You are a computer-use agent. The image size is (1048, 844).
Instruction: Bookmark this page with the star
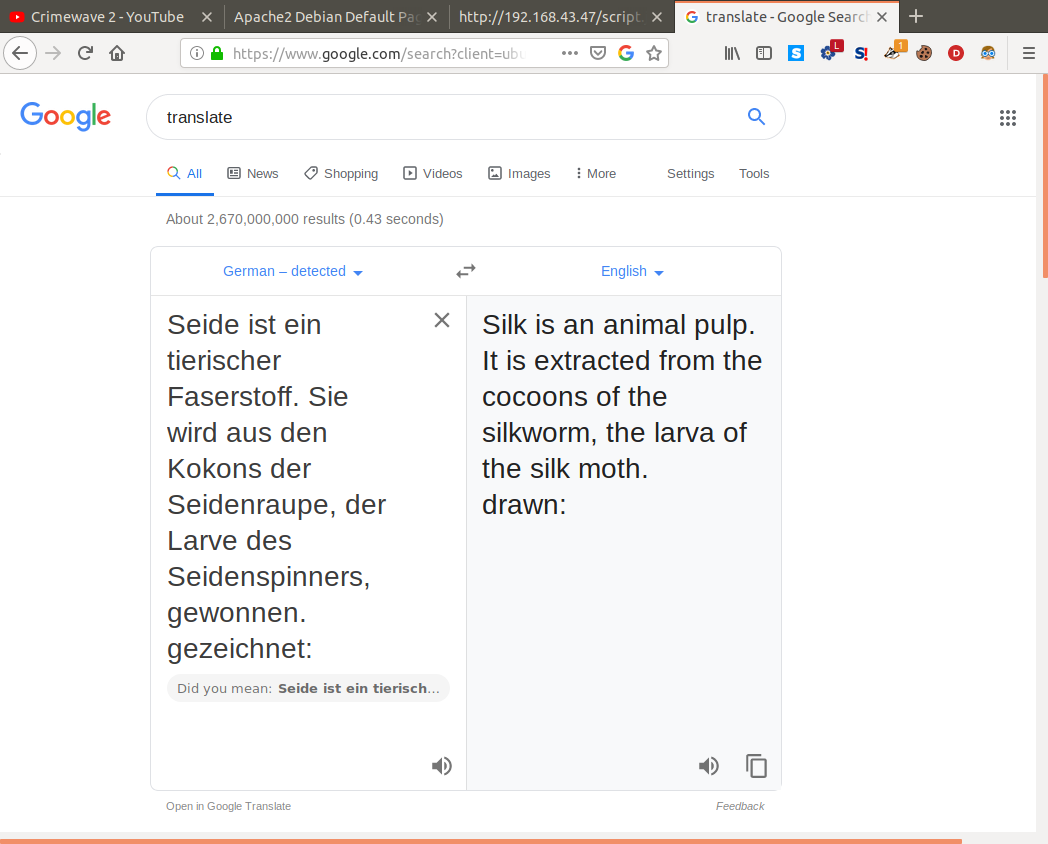654,53
